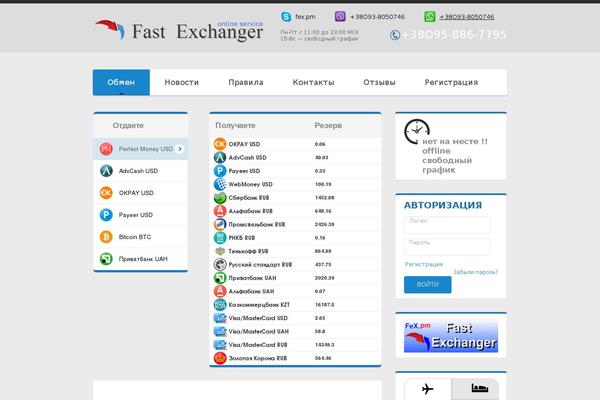This screenshot has height=400, width=600.
Task: Open the Контакты menu item
Action: coord(313,82)
